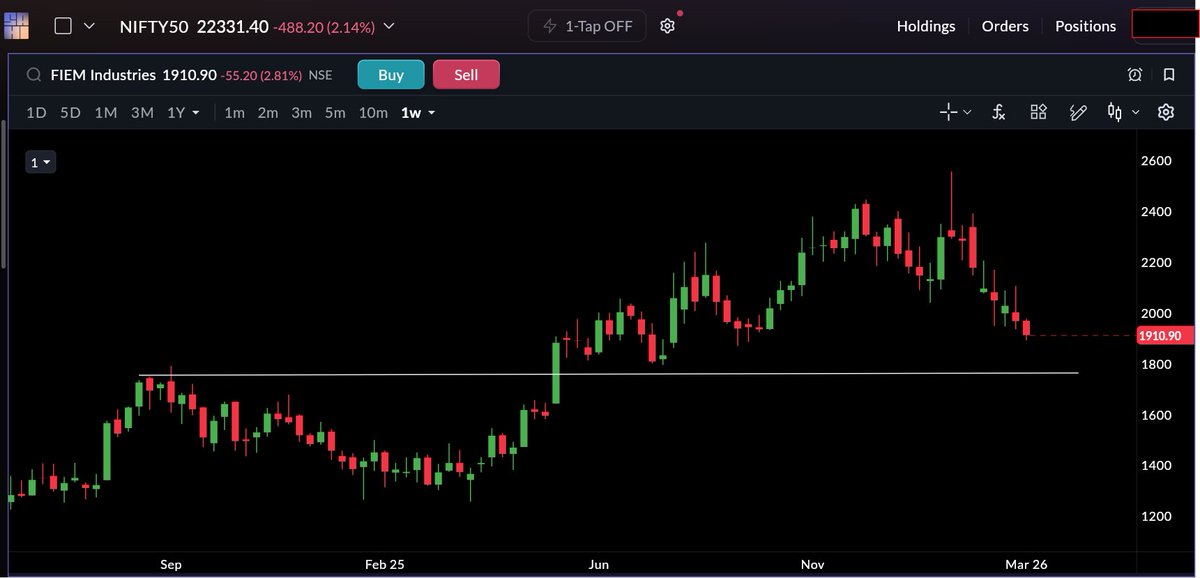
Task: Expand crosshair cursor options chevron
Action: click(x=967, y=113)
